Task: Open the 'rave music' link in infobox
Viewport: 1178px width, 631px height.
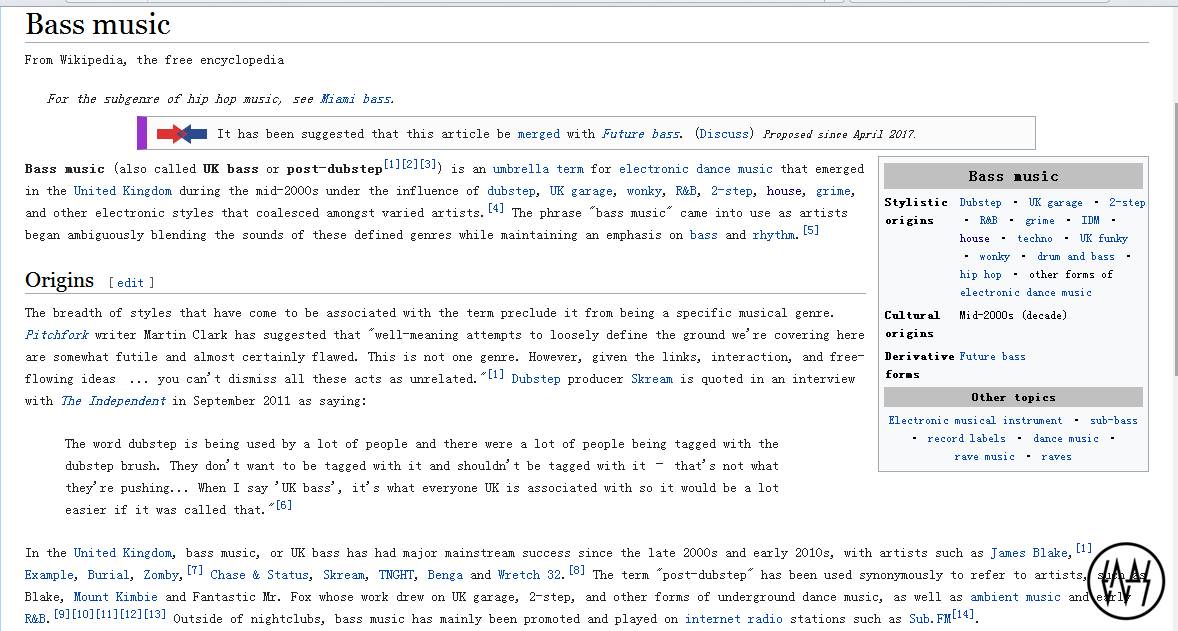Action: coord(984,457)
